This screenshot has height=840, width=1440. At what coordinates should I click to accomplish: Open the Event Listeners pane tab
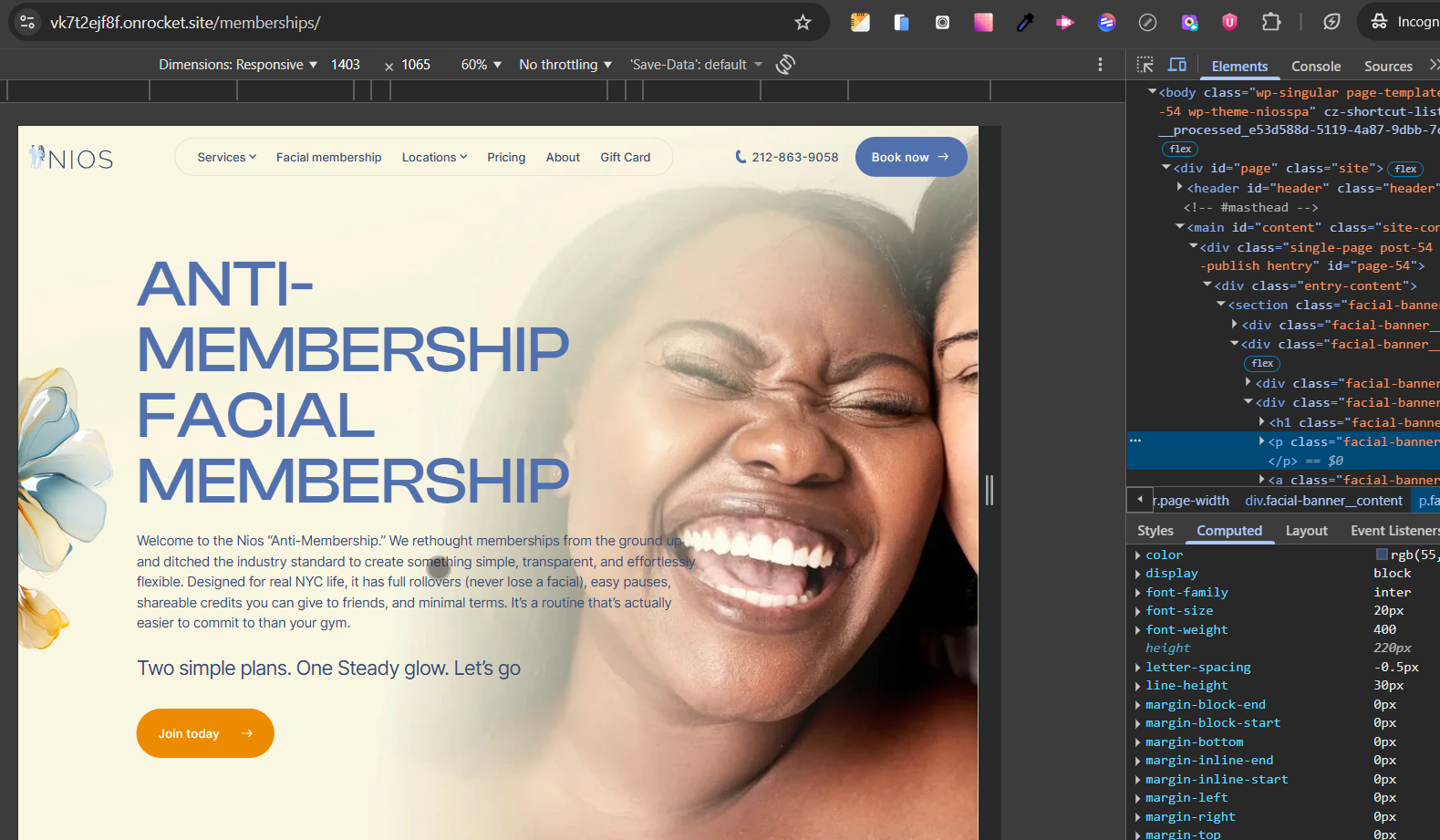tap(1394, 531)
